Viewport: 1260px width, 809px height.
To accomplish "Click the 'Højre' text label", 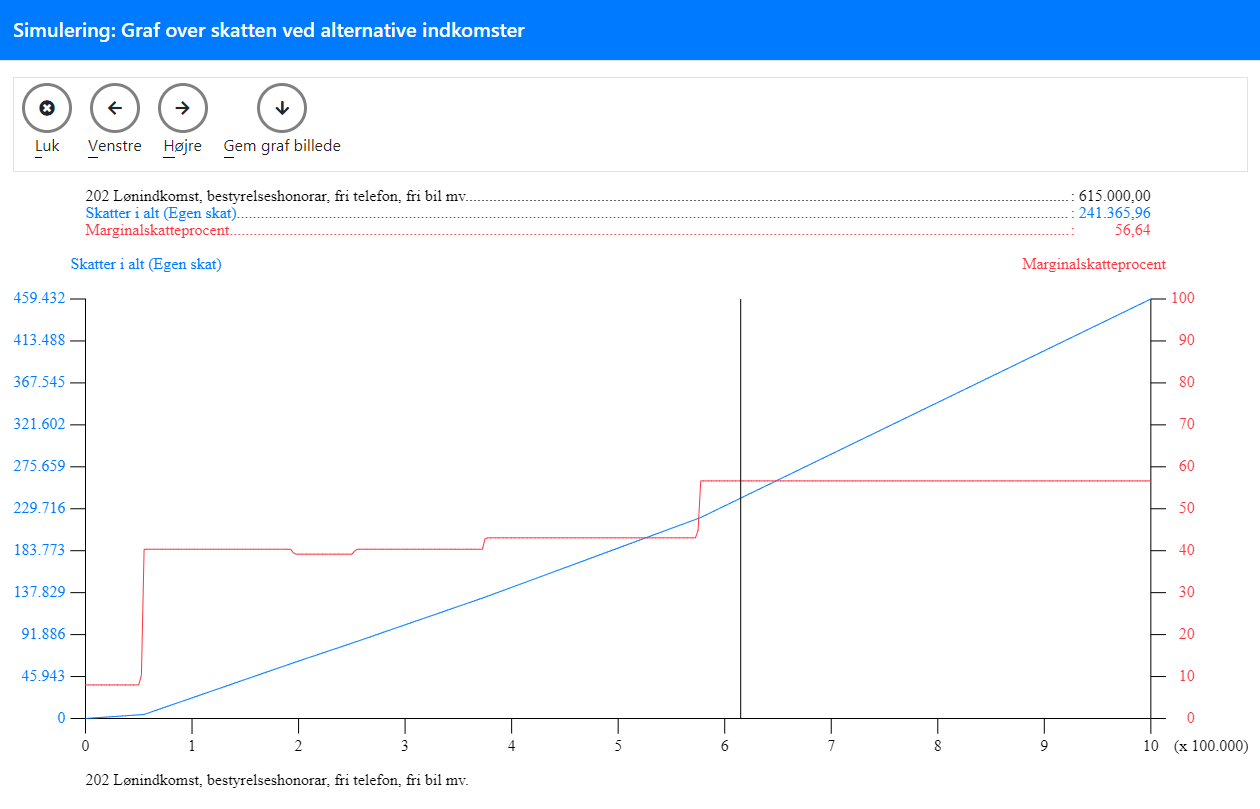I will click(182, 146).
